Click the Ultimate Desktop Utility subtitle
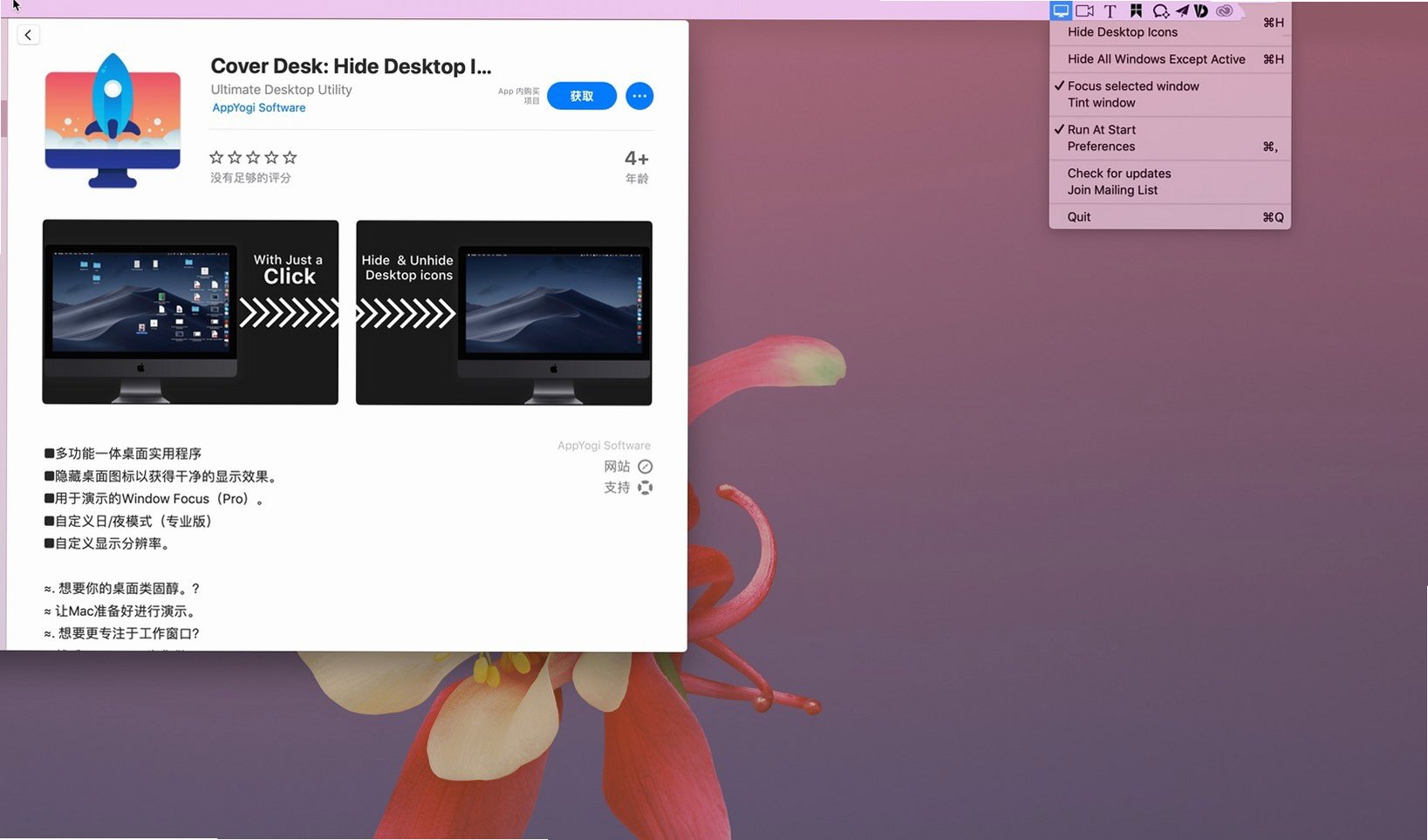Image resolution: width=1428 pixels, height=840 pixels. [281, 90]
